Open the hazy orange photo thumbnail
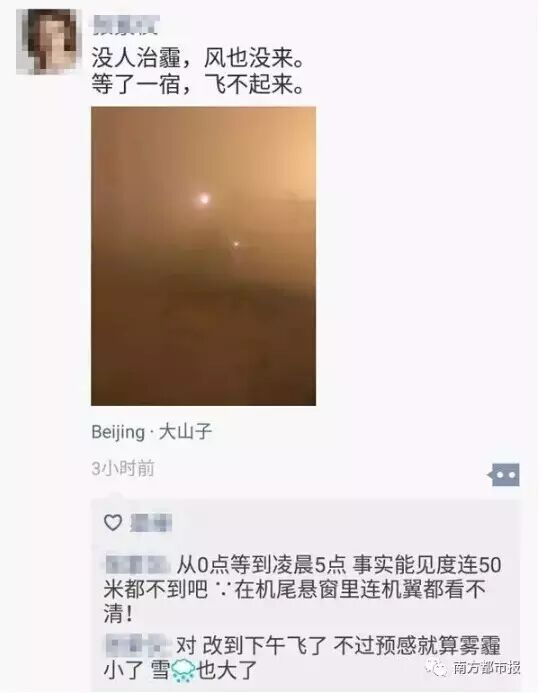The width and height of the screenshot is (541, 693). coord(203,256)
